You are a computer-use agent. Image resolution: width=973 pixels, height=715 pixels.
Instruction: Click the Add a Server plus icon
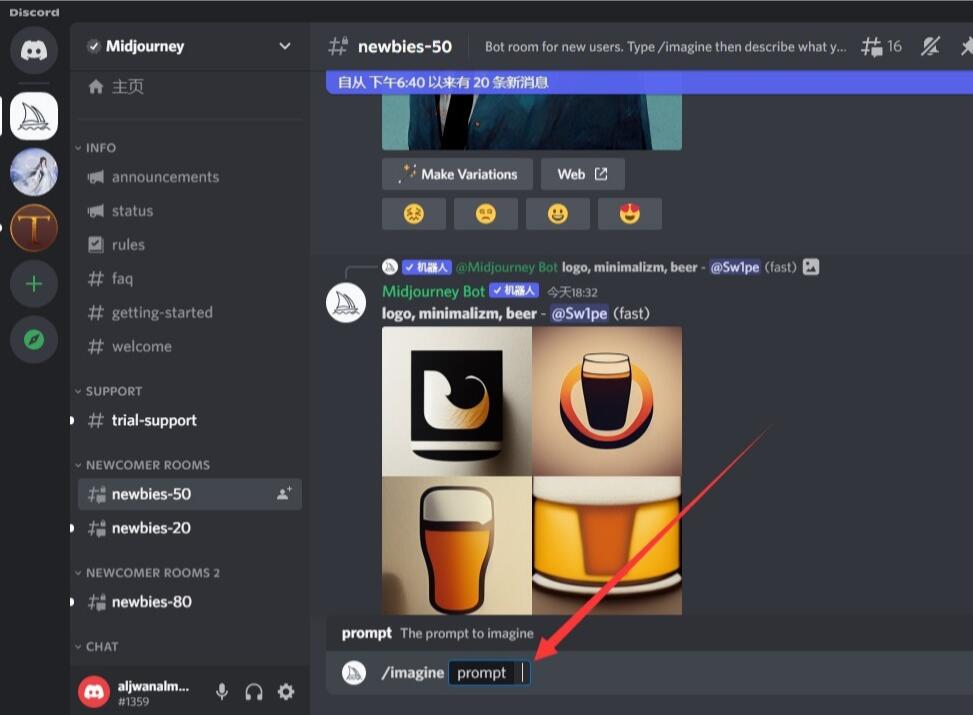34,284
